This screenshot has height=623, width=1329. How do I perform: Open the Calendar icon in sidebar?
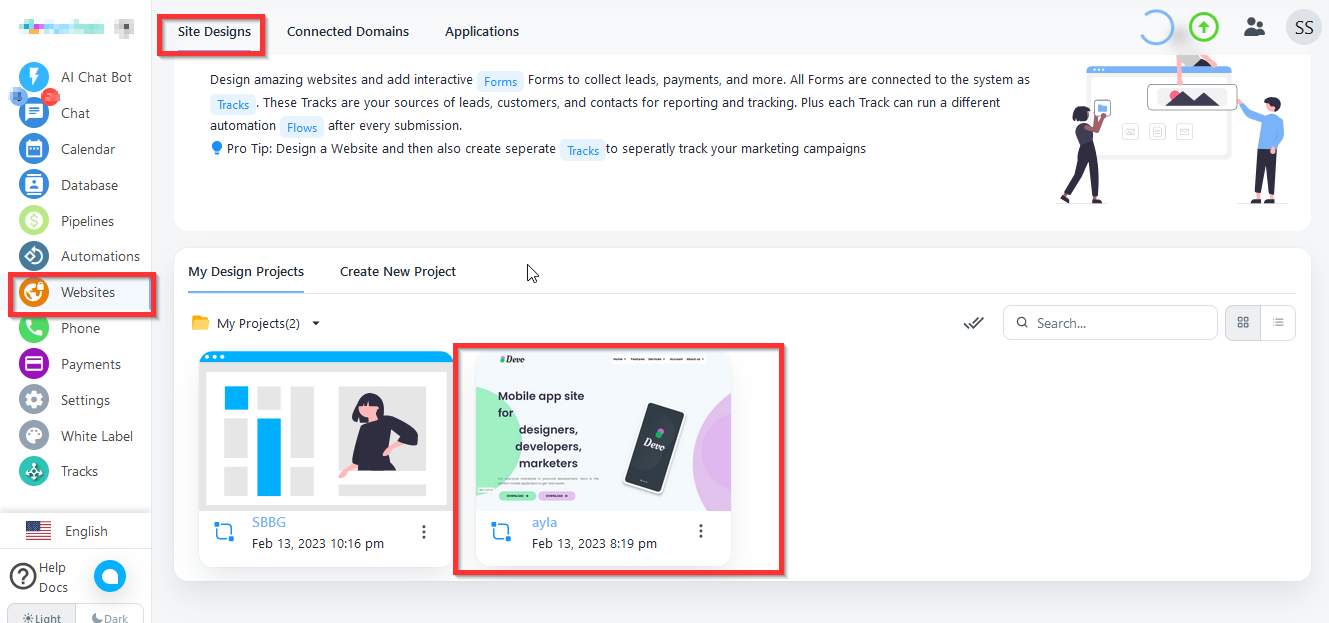pyautogui.click(x=34, y=149)
